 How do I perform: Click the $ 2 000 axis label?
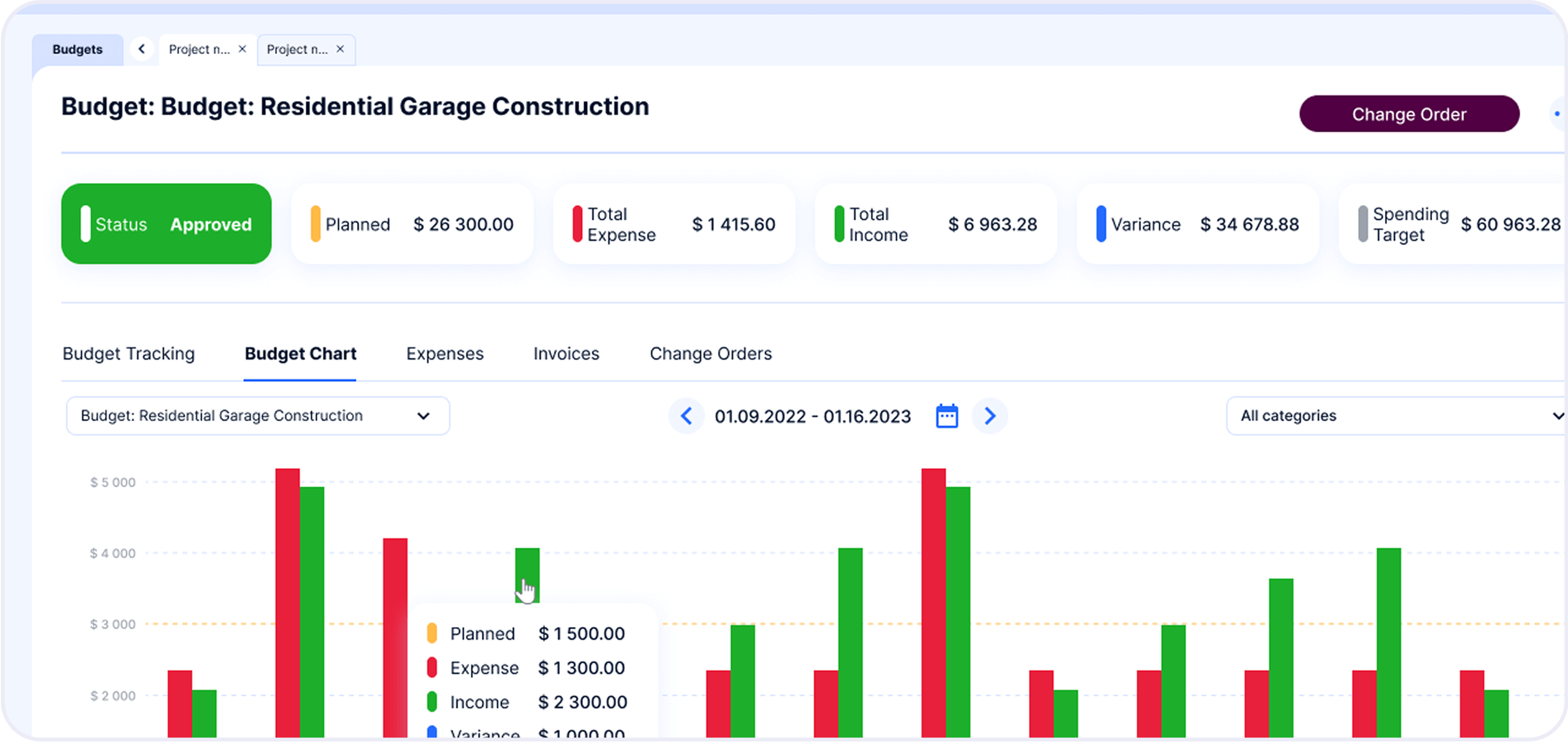pyautogui.click(x=112, y=696)
